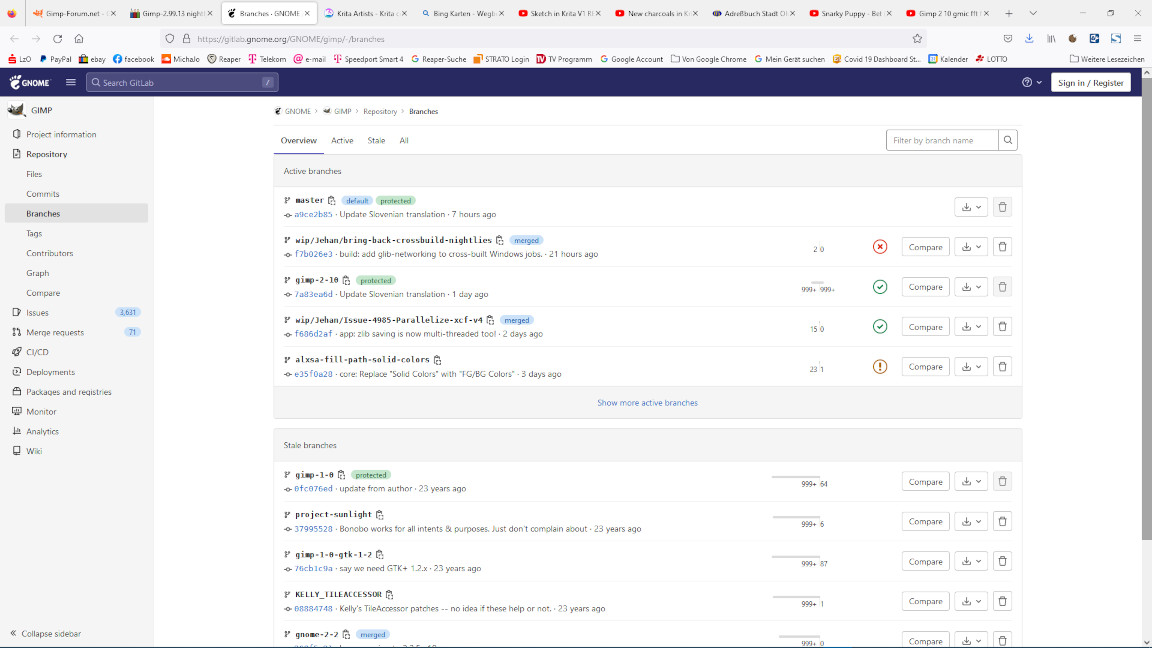1152x648 pixels.
Task: Expand download options for gimp-2-10 branch
Action: pyautogui.click(x=971, y=287)
